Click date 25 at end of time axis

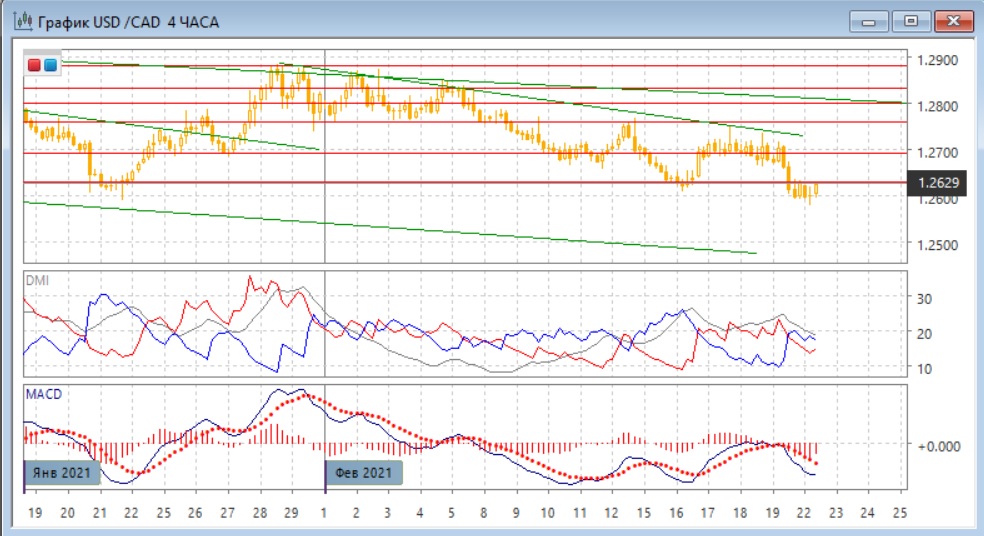tap(898, 512)
